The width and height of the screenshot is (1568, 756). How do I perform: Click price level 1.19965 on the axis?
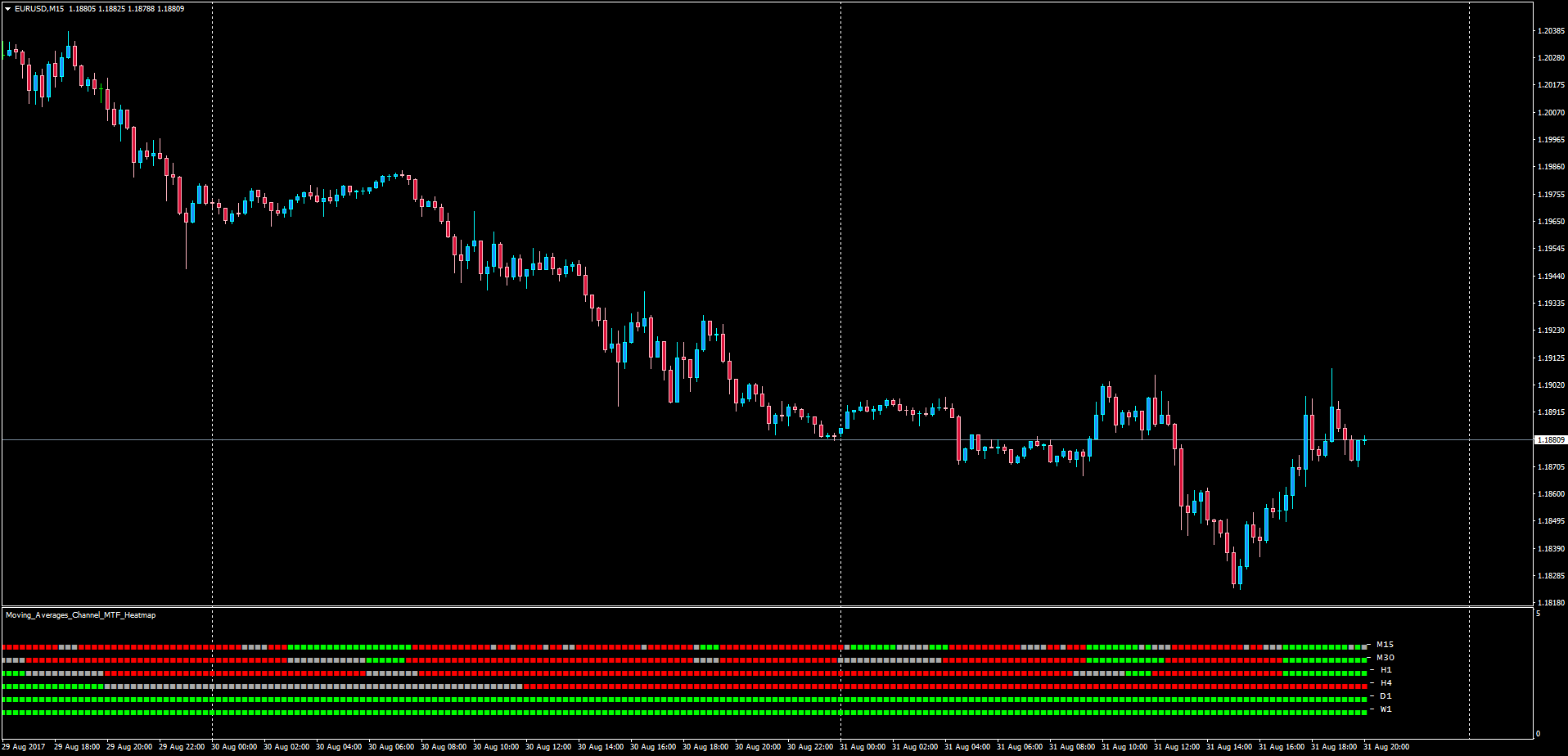[x=1552, y=140]
